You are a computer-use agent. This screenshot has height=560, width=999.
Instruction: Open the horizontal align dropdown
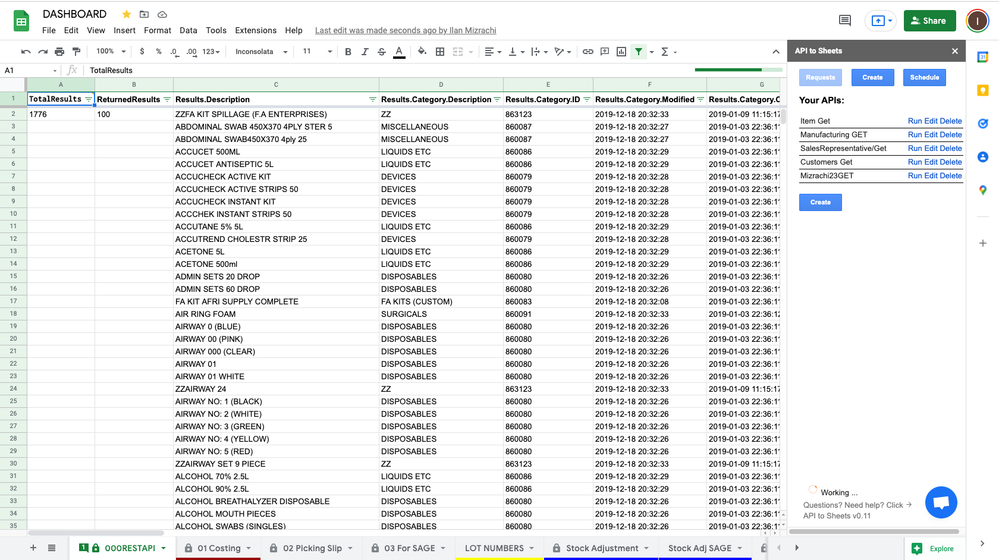pyautogui.click(x=492, y=52)
